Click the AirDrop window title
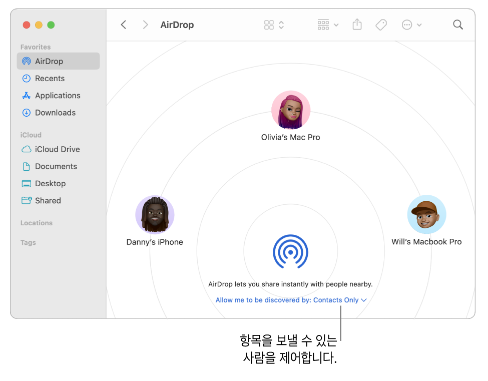Screen dimensions: 488x381 [177, 25]
